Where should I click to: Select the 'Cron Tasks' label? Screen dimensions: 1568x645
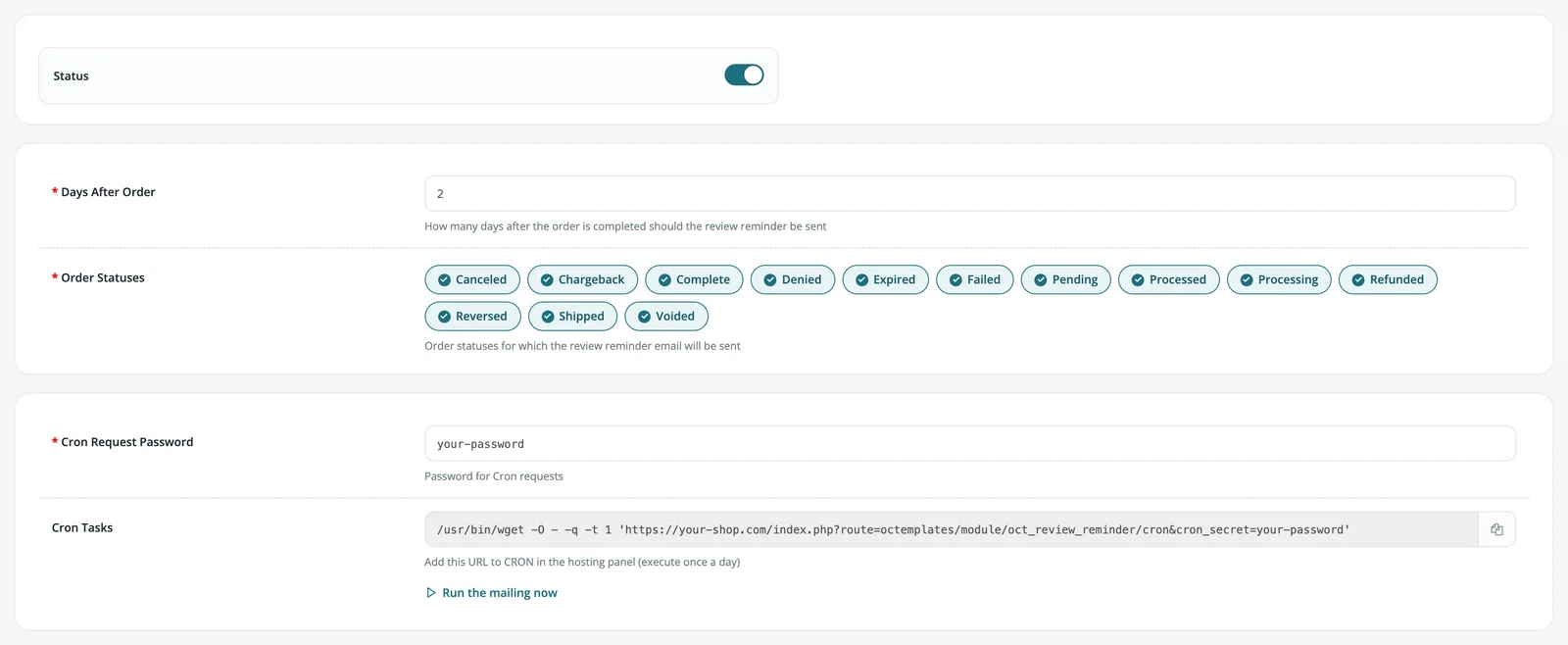click(x=82, y=527)
